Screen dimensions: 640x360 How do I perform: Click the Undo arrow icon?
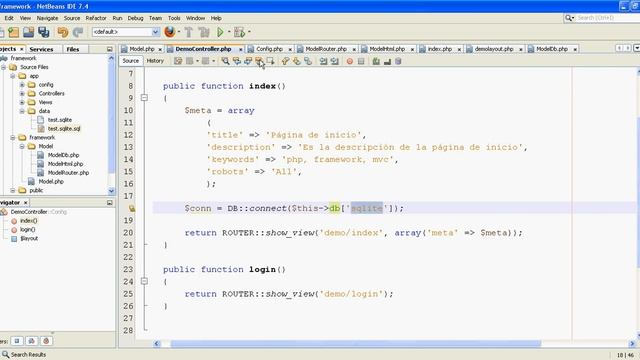(x=62, y=32)
